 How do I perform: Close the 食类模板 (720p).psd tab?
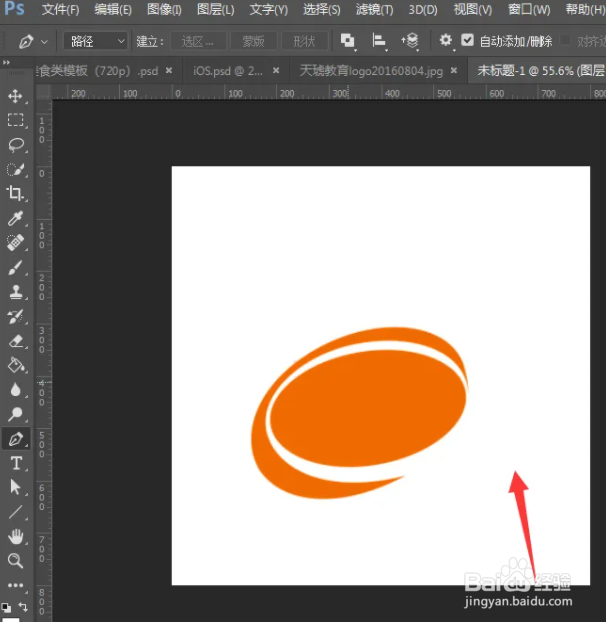pyautogui.click(x=169, y=71)
